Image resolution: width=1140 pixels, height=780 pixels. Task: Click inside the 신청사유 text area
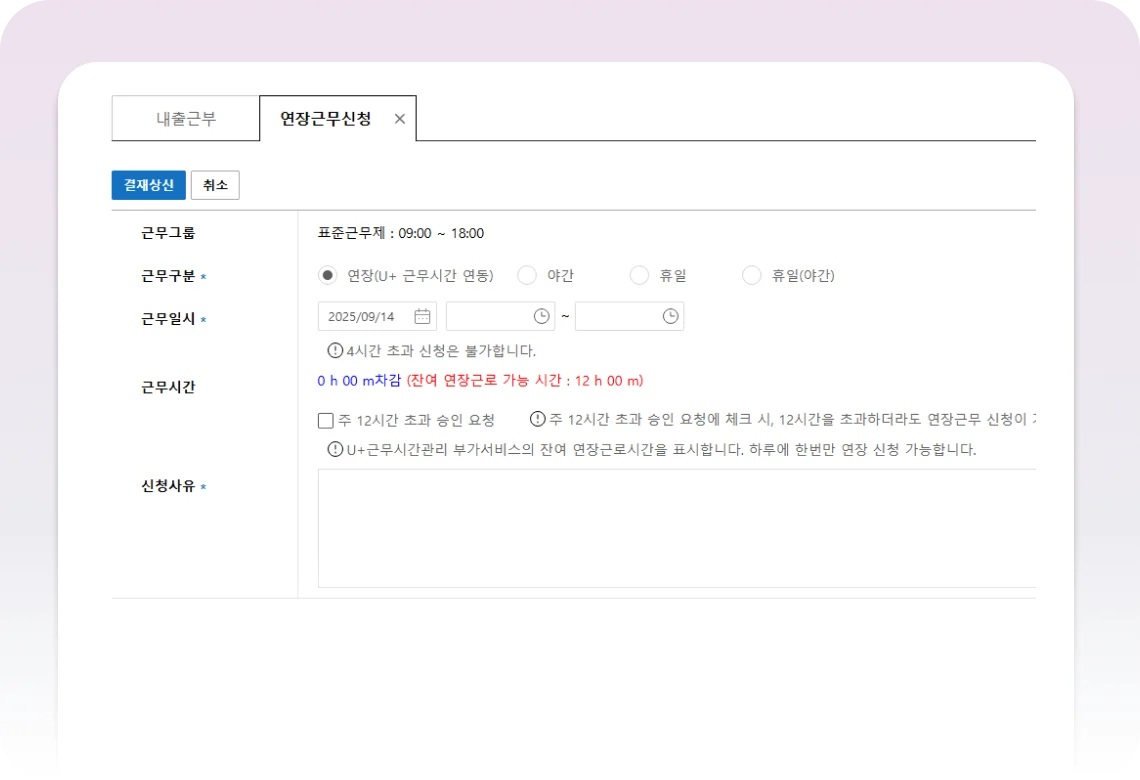[x=676, y=528]
